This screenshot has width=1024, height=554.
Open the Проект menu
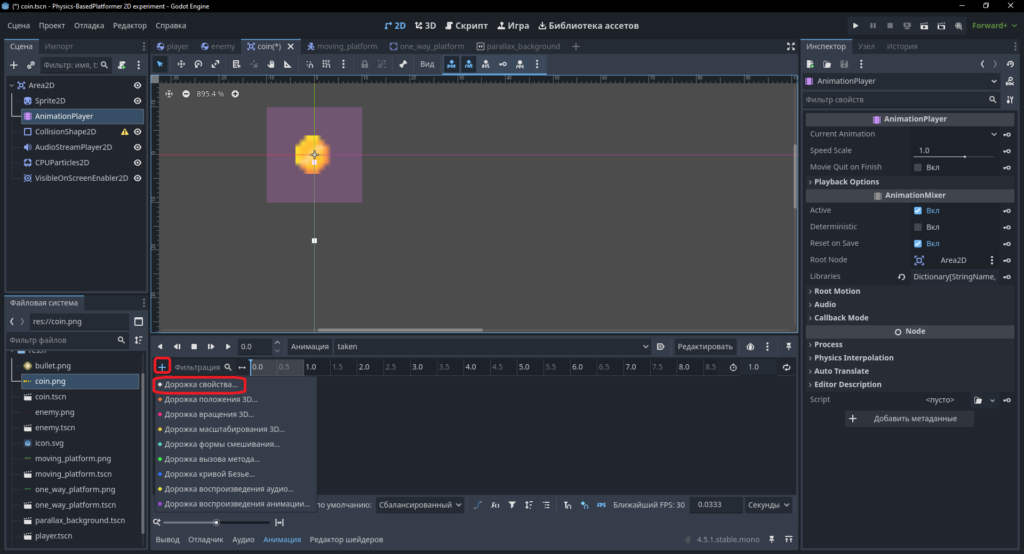pyautogui.click(x=52, y=25)
